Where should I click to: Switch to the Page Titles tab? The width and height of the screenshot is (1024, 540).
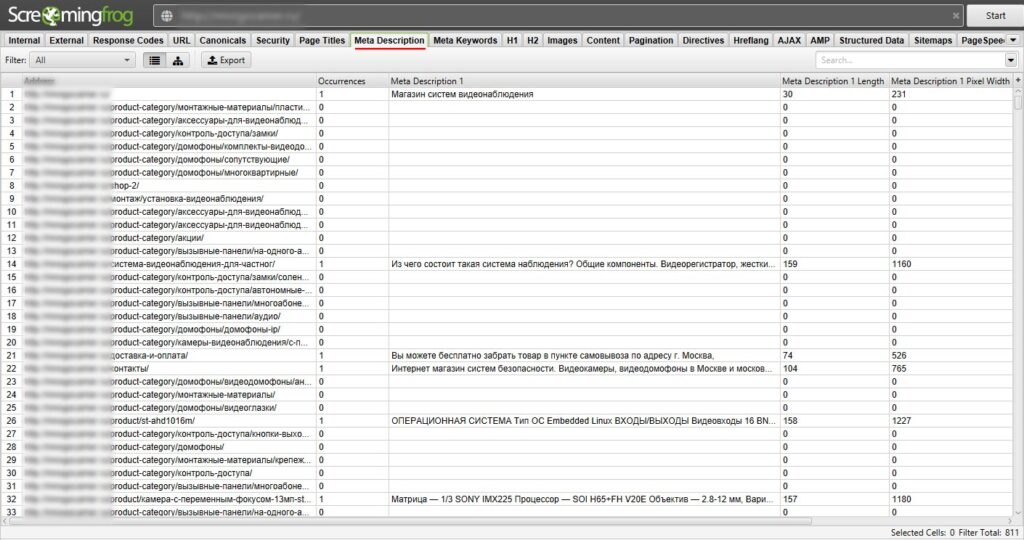(322, 41)
